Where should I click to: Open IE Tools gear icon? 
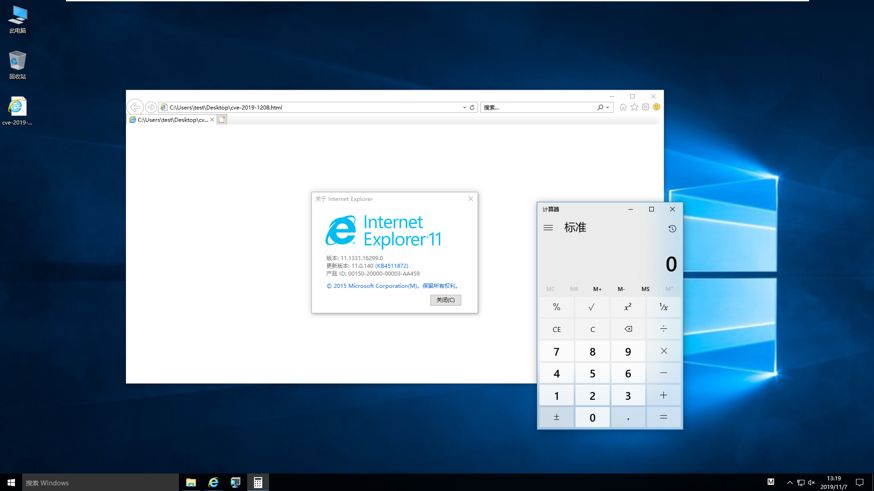[646, 107]
